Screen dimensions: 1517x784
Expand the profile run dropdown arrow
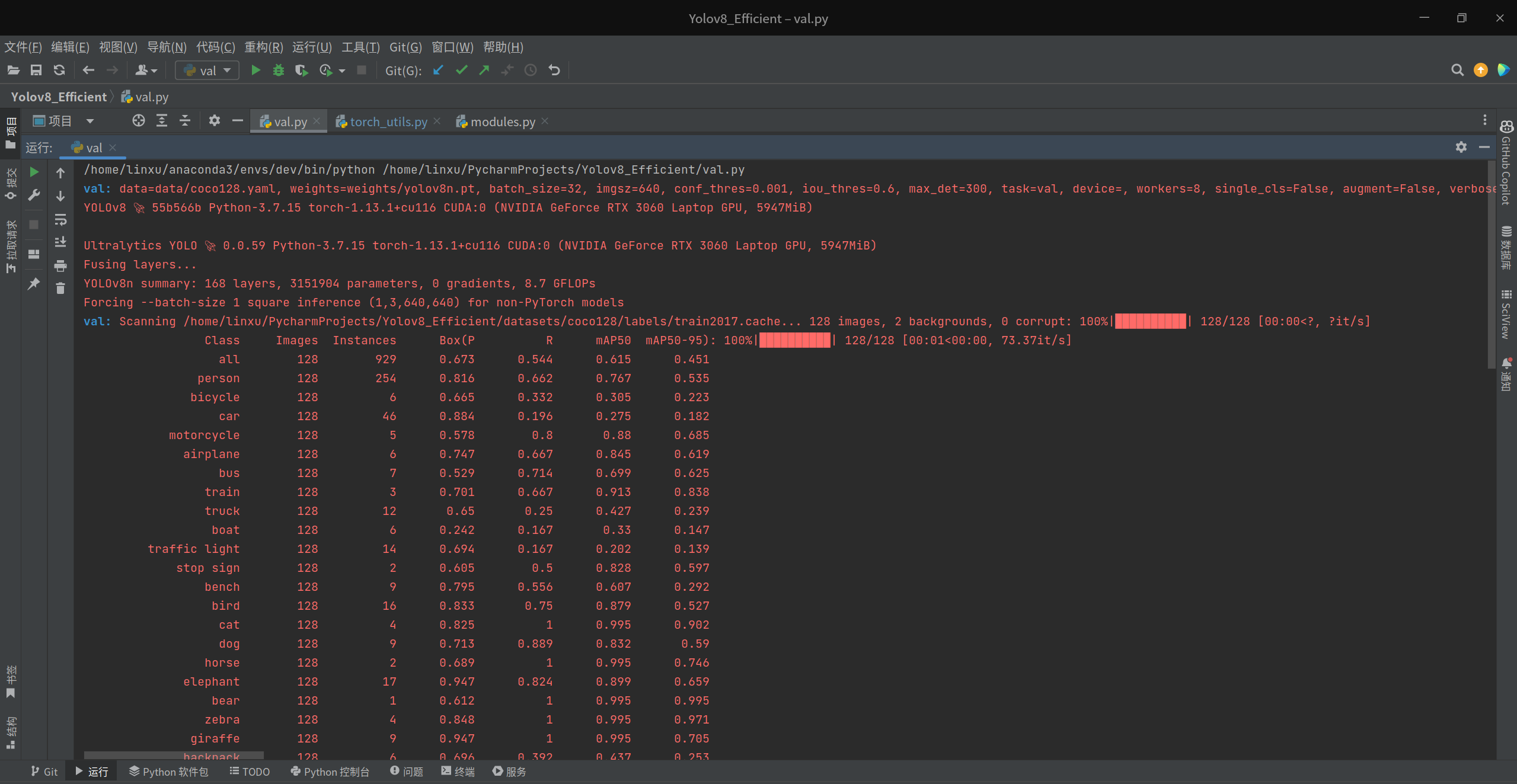[x=342, y=71]
